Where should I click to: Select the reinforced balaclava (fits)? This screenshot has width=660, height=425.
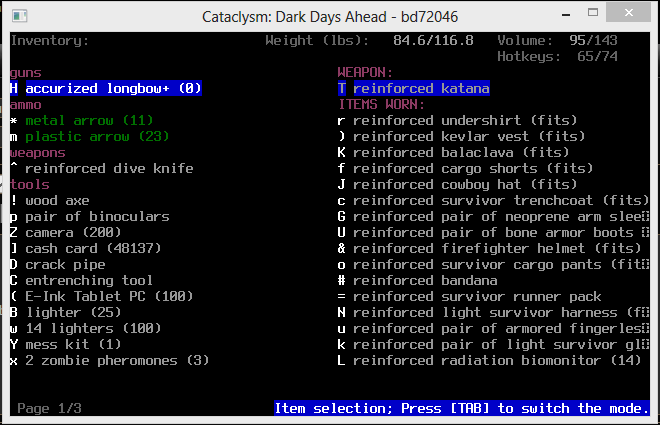tap(453, 153)
